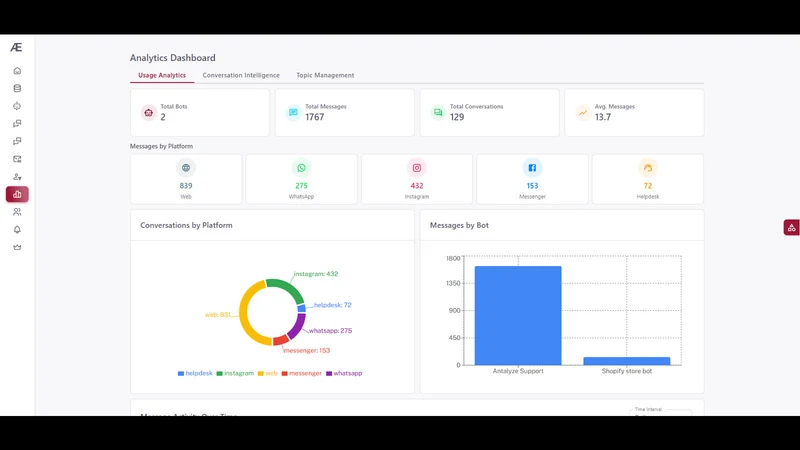Switch to the Conversation Intelligence tab

(241, 75)
